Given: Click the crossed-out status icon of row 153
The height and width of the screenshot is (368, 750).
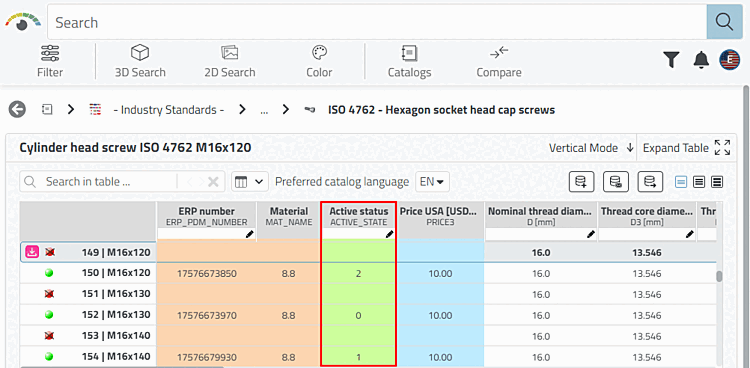Looking at the screenshot, I should coord(49,335).
